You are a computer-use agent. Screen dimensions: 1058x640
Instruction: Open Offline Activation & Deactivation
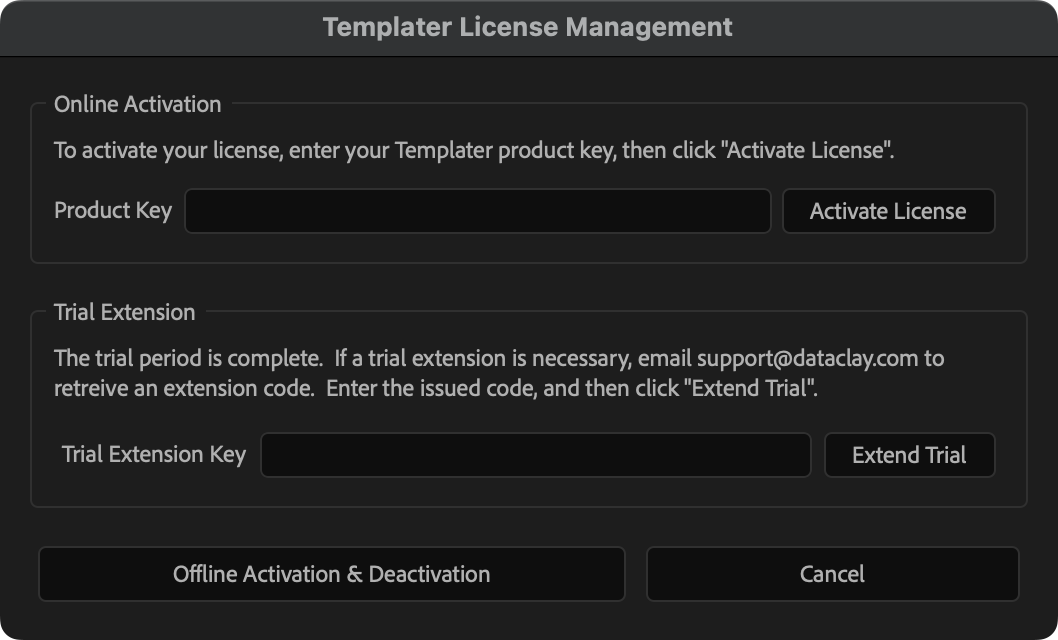(x=331, y=574)
